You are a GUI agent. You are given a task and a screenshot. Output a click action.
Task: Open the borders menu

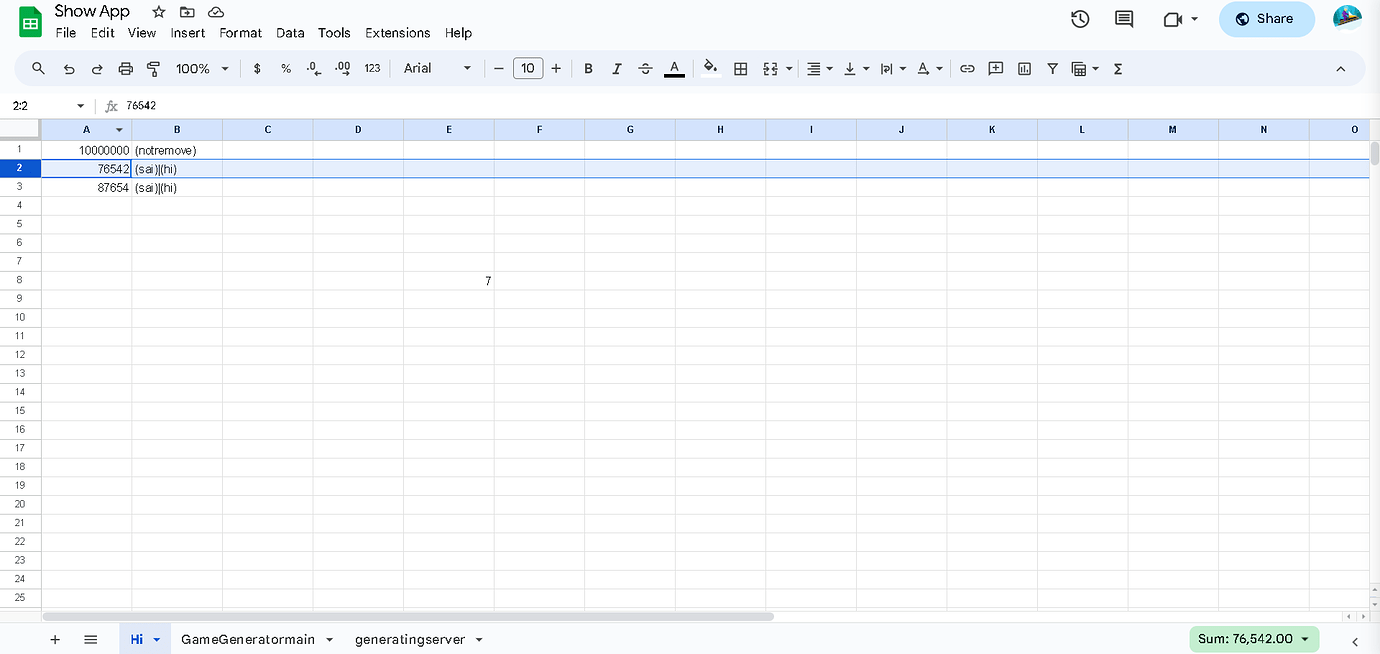[x=740, y=68]
